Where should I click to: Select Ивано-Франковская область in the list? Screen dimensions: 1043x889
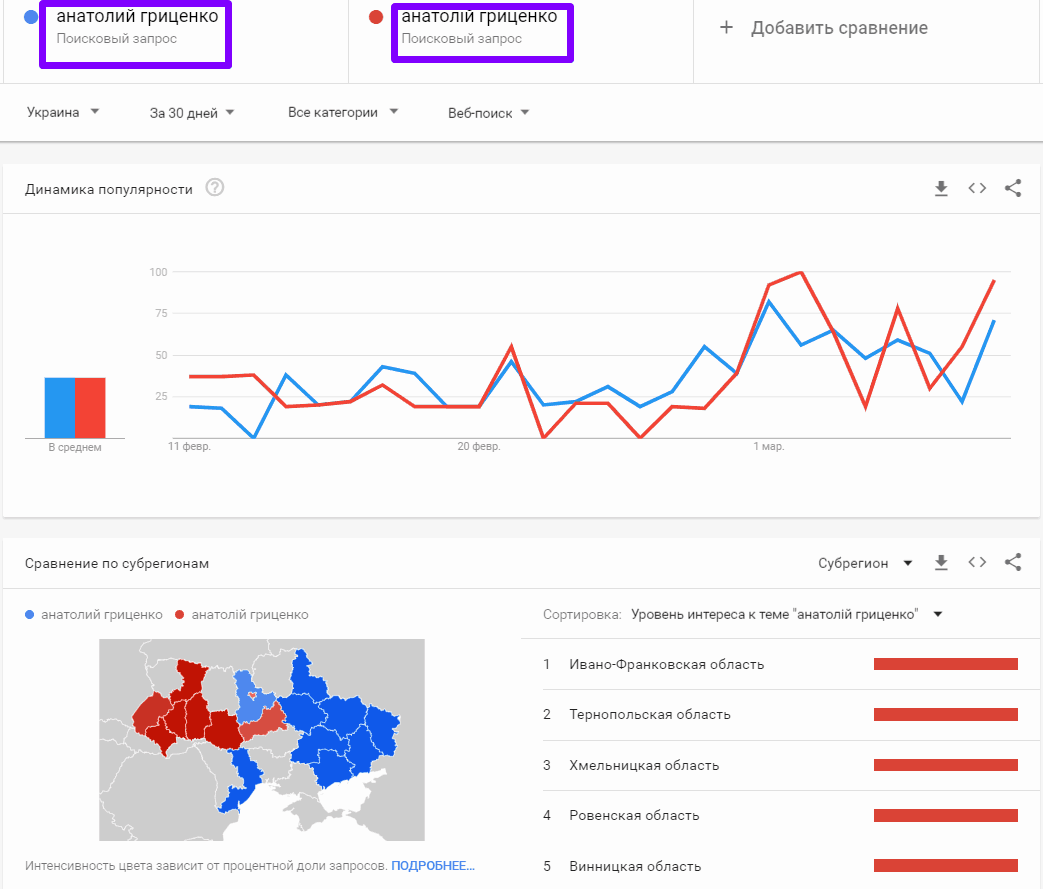coord(666,664)
